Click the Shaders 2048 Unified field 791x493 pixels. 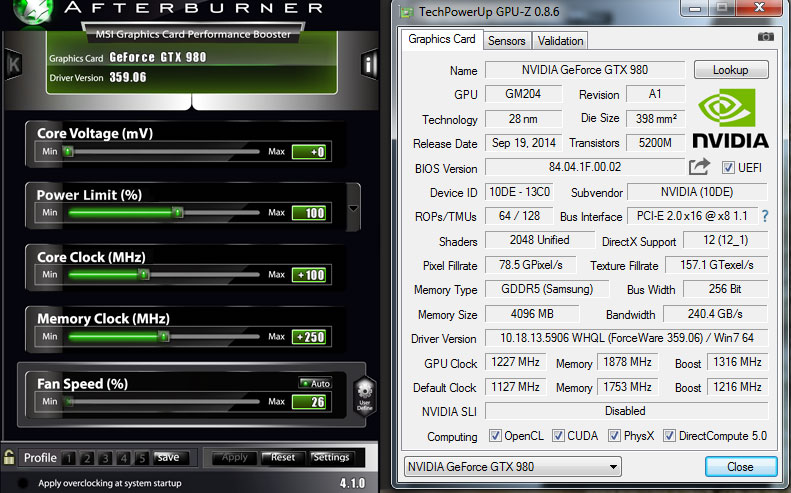point(539,240)
